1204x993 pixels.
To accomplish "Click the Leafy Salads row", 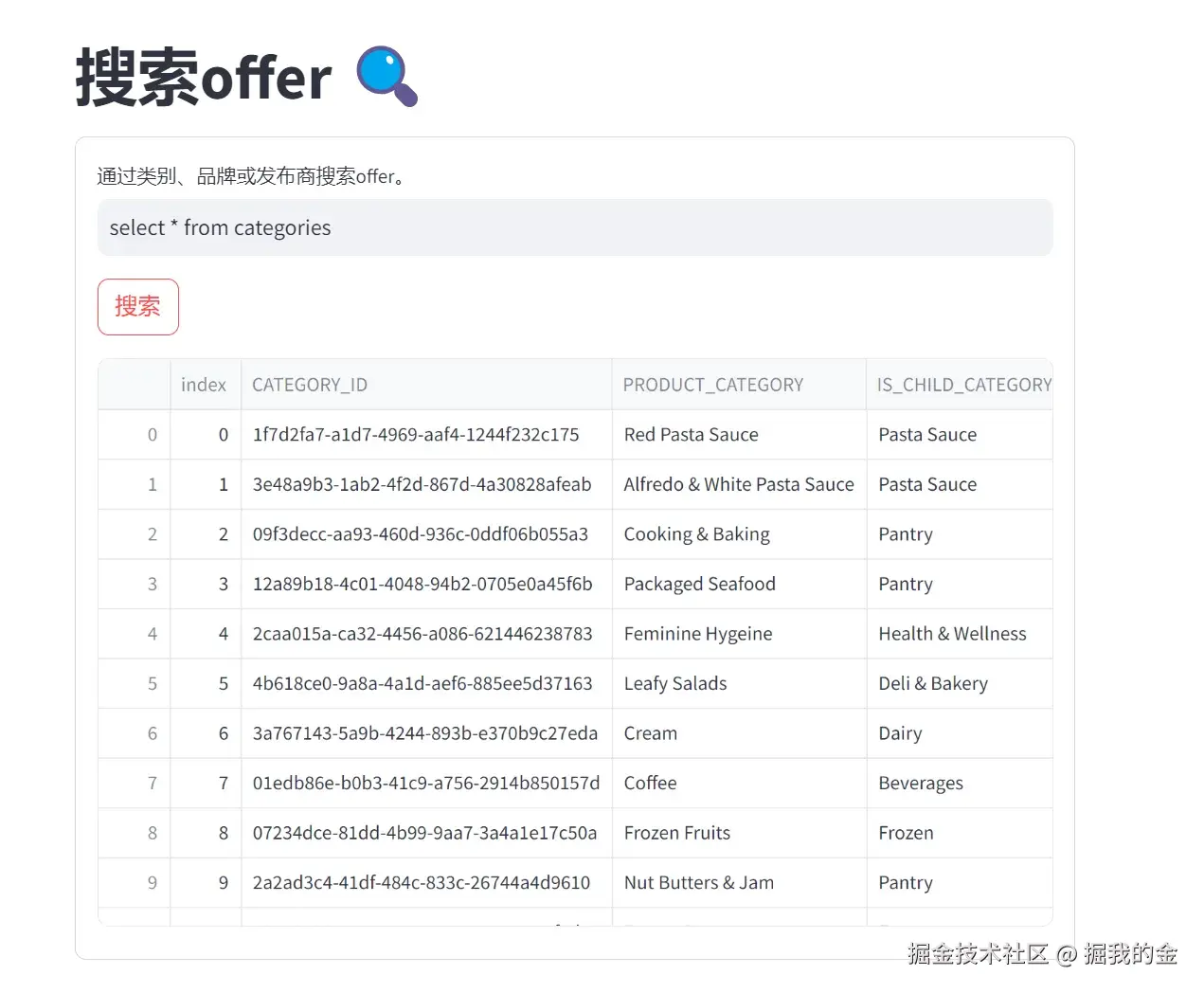I will coord(675,683).
